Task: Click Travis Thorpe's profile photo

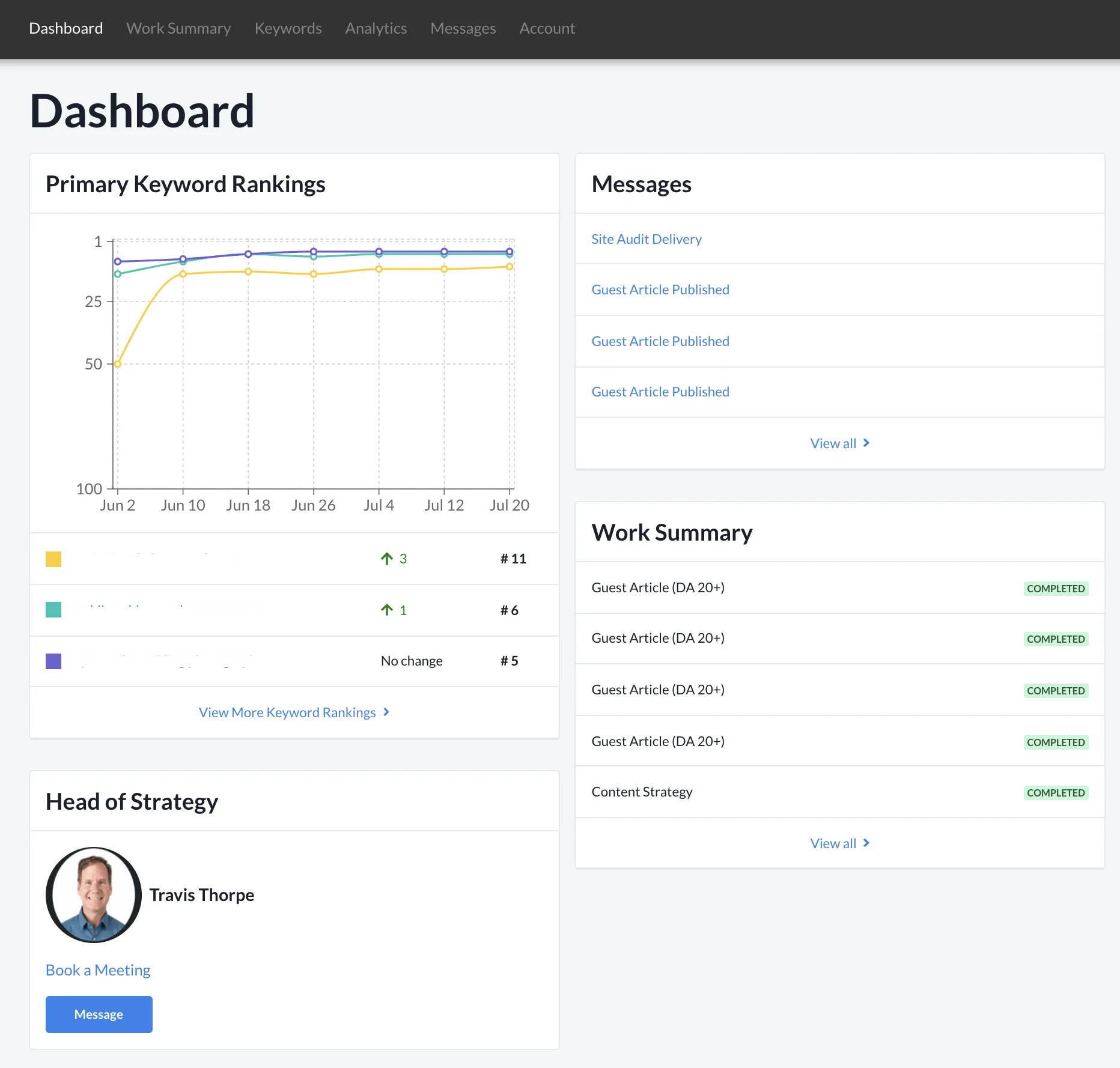Action: pyautogui.click(x=94, y=894)
